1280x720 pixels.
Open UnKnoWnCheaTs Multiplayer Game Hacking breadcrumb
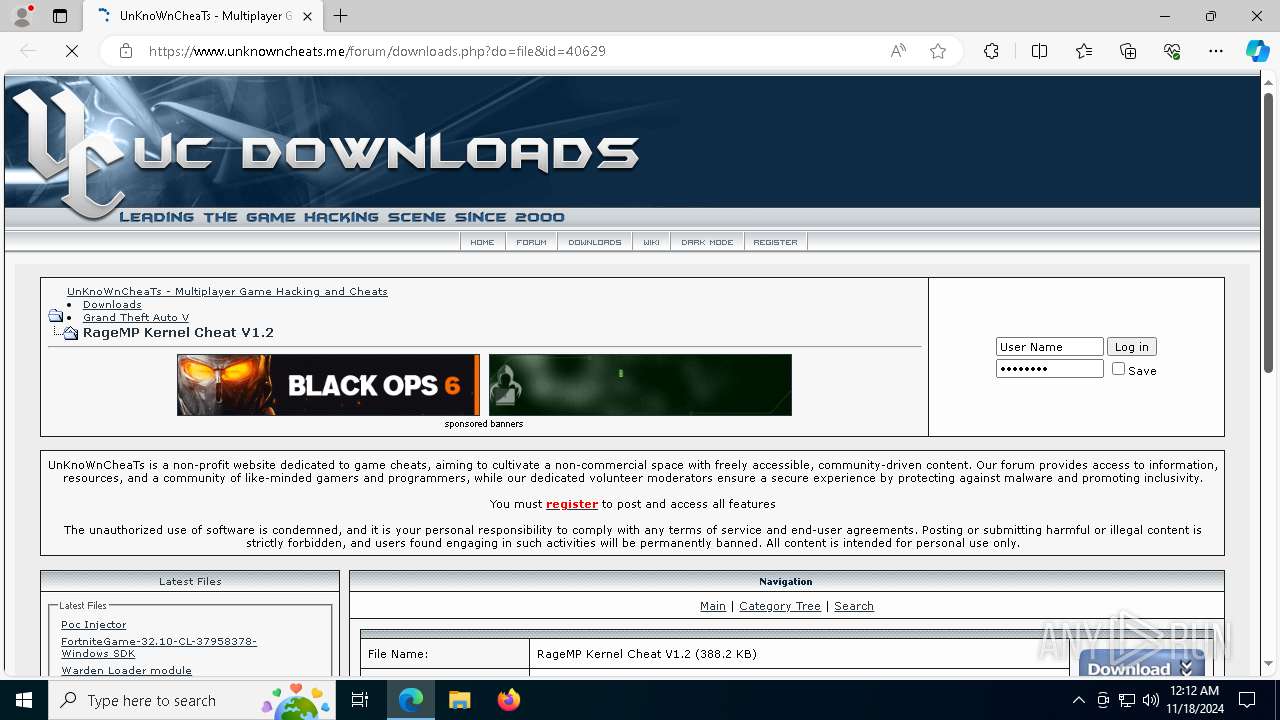click(227, 292)
